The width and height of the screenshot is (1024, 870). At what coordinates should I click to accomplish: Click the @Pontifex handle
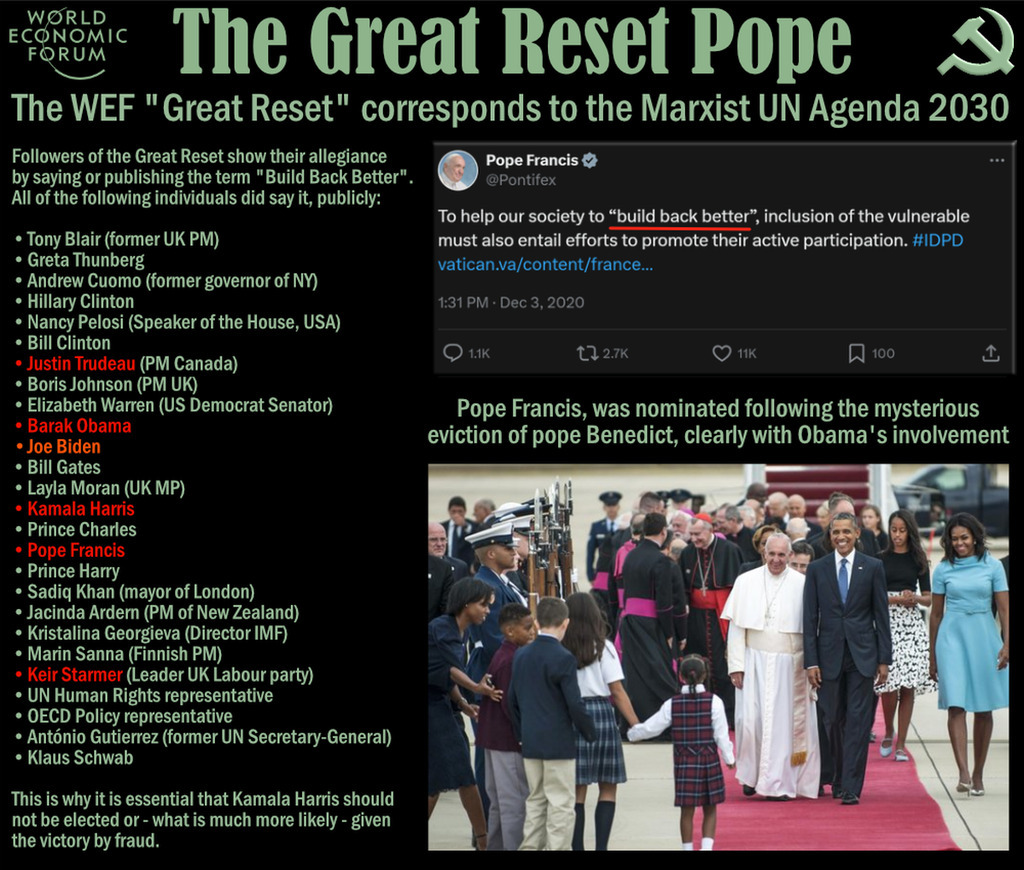520,180
